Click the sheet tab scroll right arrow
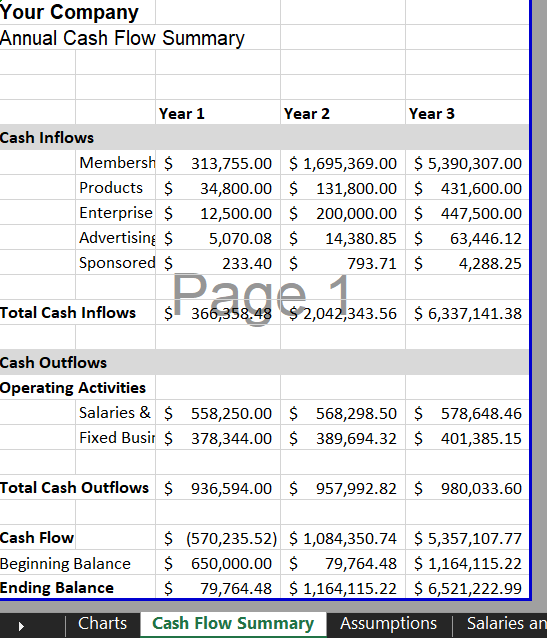The width and height of the screenshot is (547, 638). (x=21, y=626)
